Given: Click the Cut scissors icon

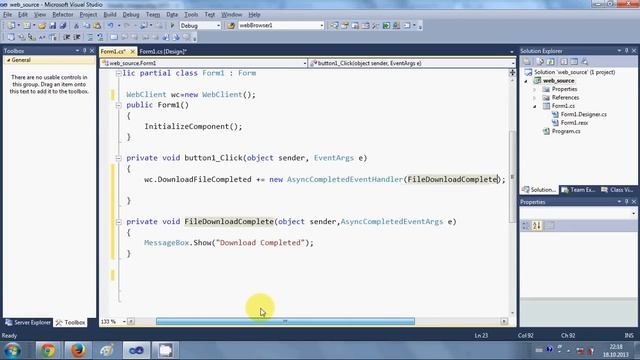Looking at the screenshot, I should point(76,25).
